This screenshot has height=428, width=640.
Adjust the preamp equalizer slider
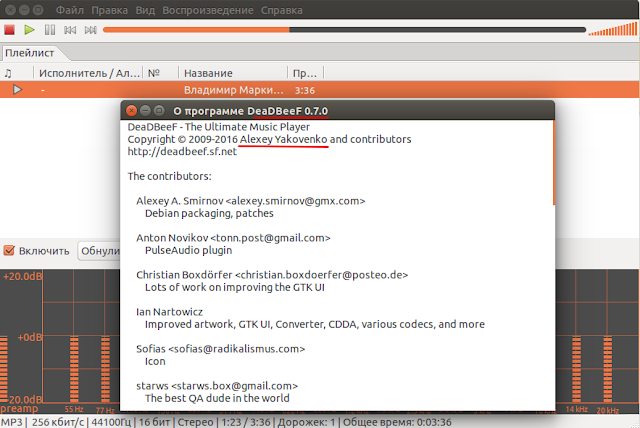tap(3, 367)
